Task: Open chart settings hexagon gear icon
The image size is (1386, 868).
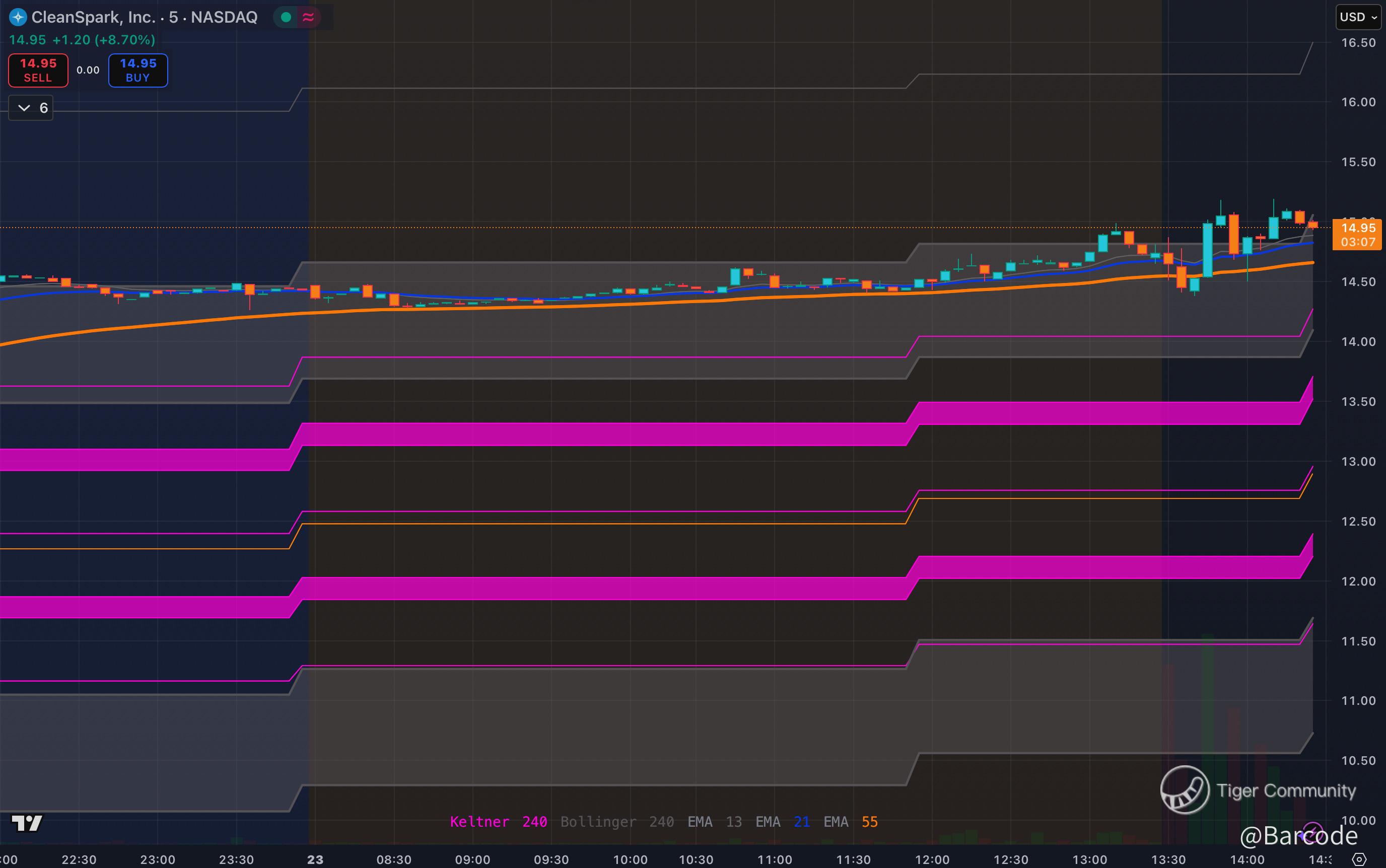Action: point(1359,859)
